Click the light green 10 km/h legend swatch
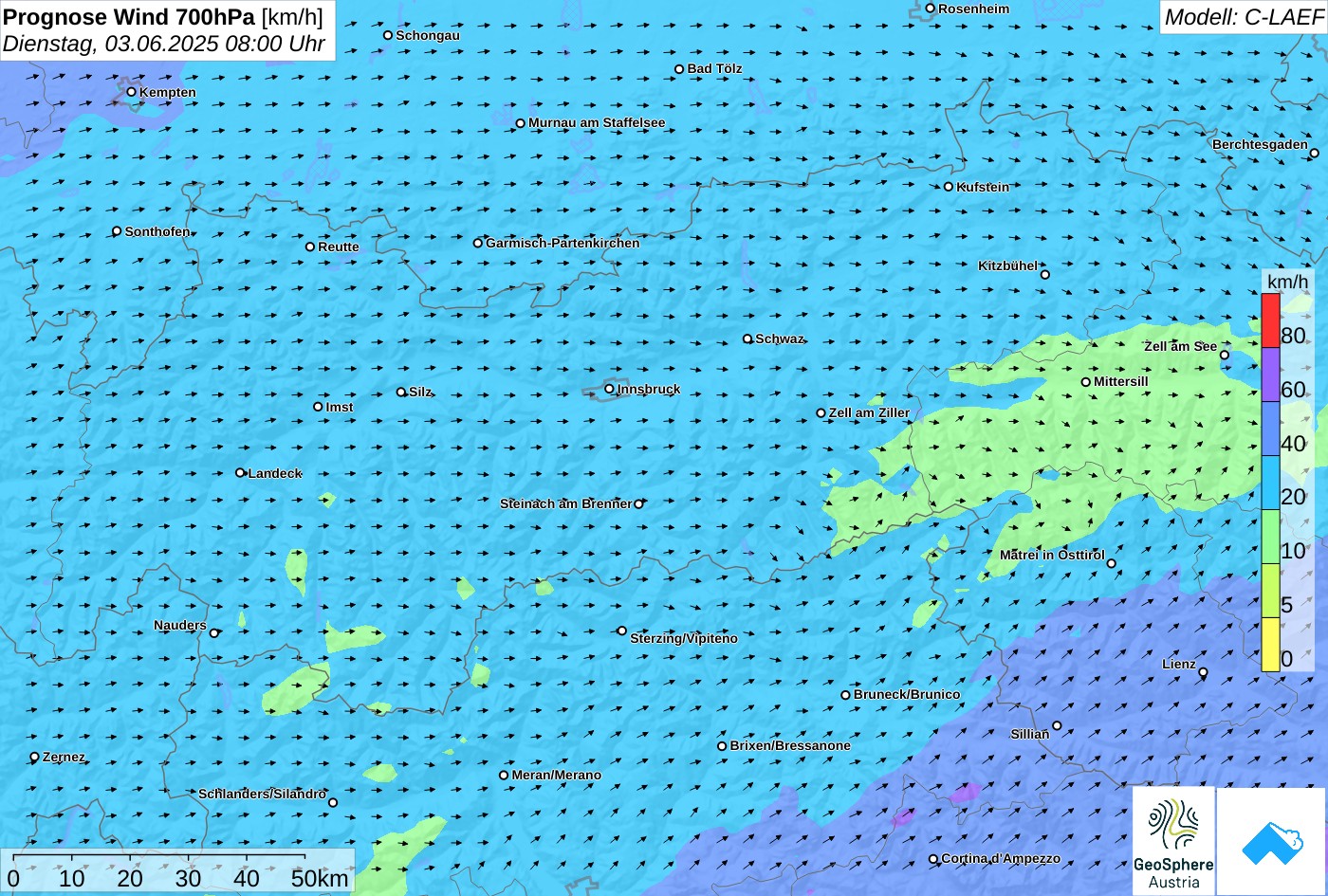This screenshot has height=896, width=1328. point(1270,537)
